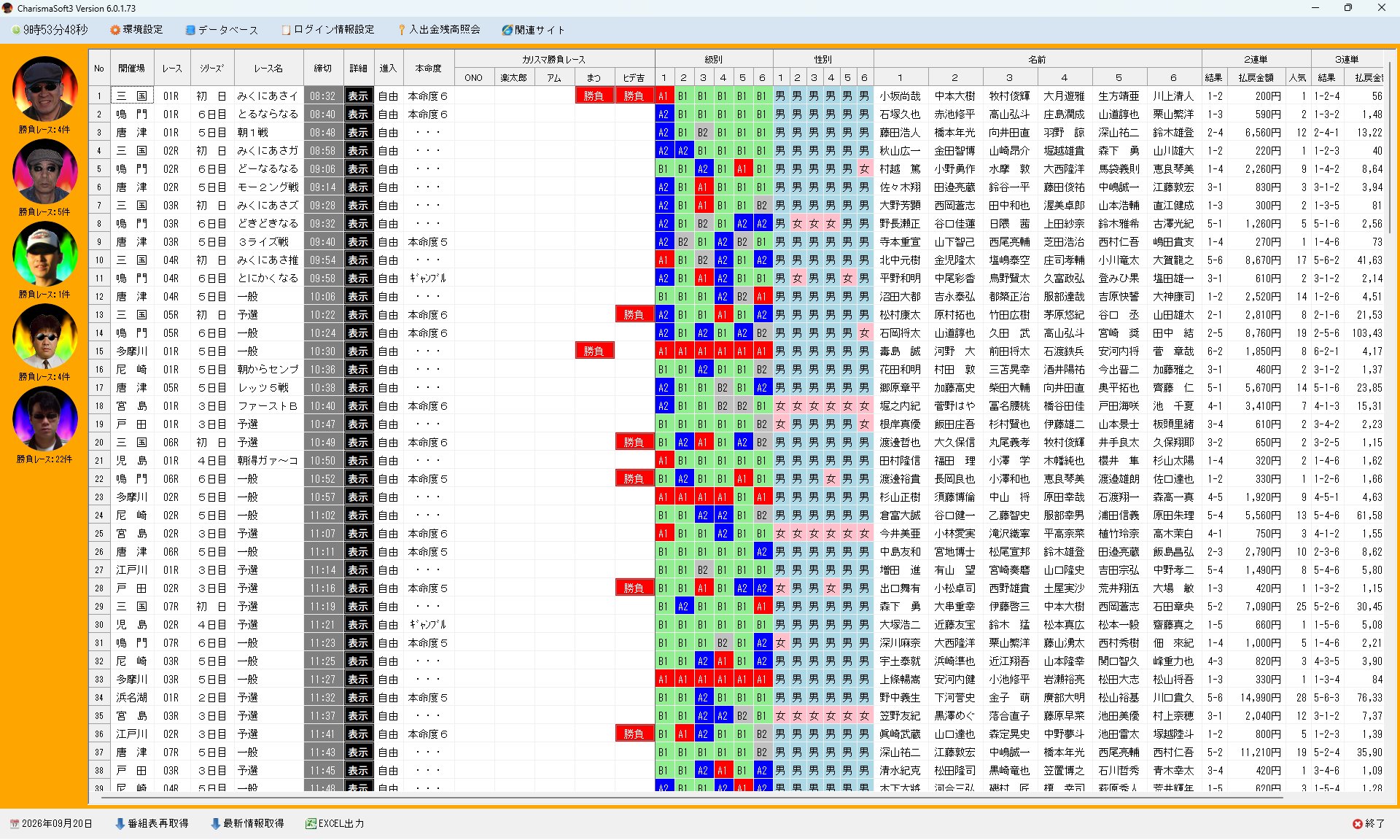Viewport: 1400px width, 840px height.
Task: Click 表示 button for row 15 多摩川 01R
Action: [x=358, y=351]
